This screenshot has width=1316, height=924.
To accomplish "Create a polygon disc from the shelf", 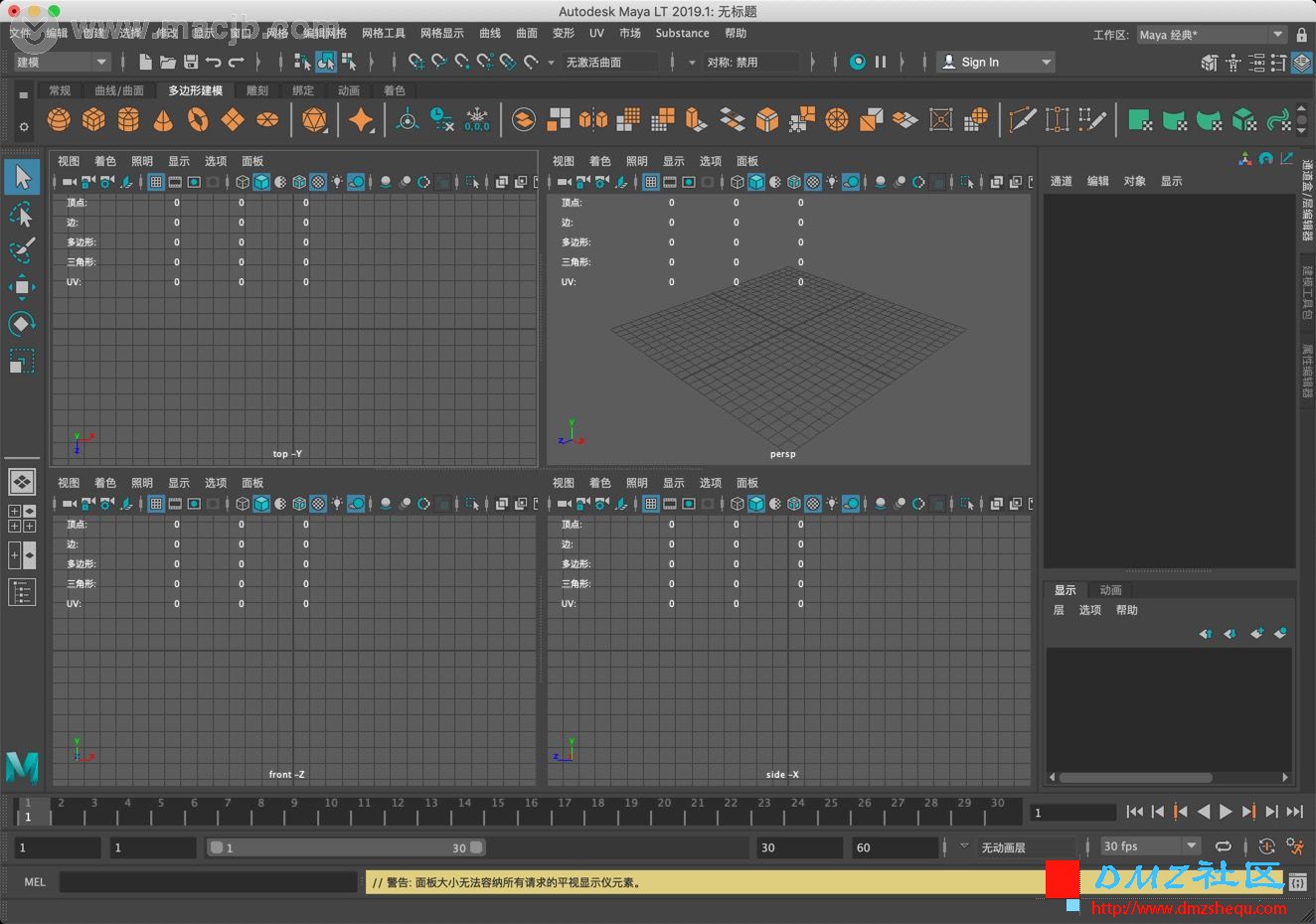I will click(267, 120).
